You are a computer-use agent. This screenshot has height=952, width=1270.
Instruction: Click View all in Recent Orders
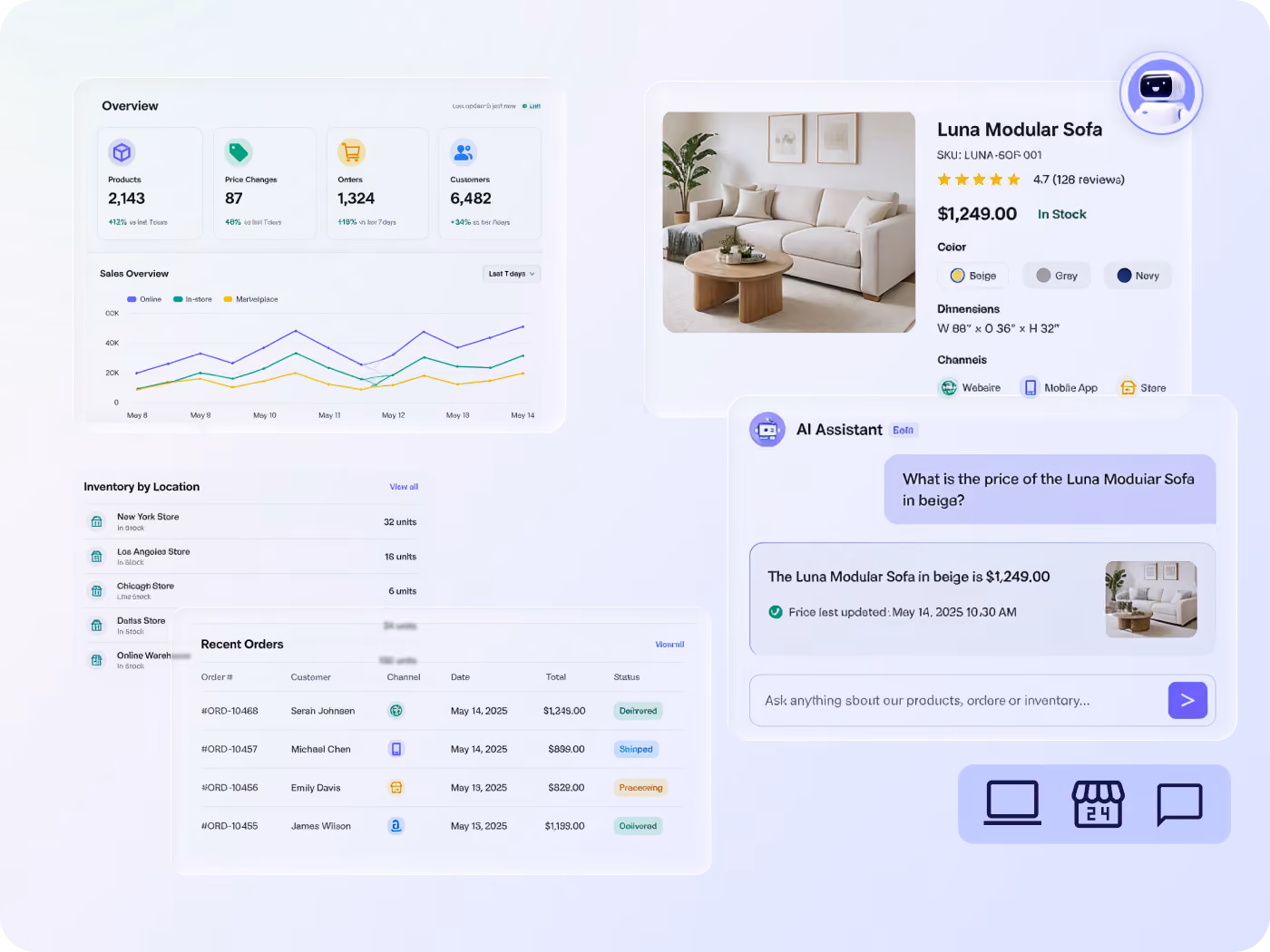[669, 645]
